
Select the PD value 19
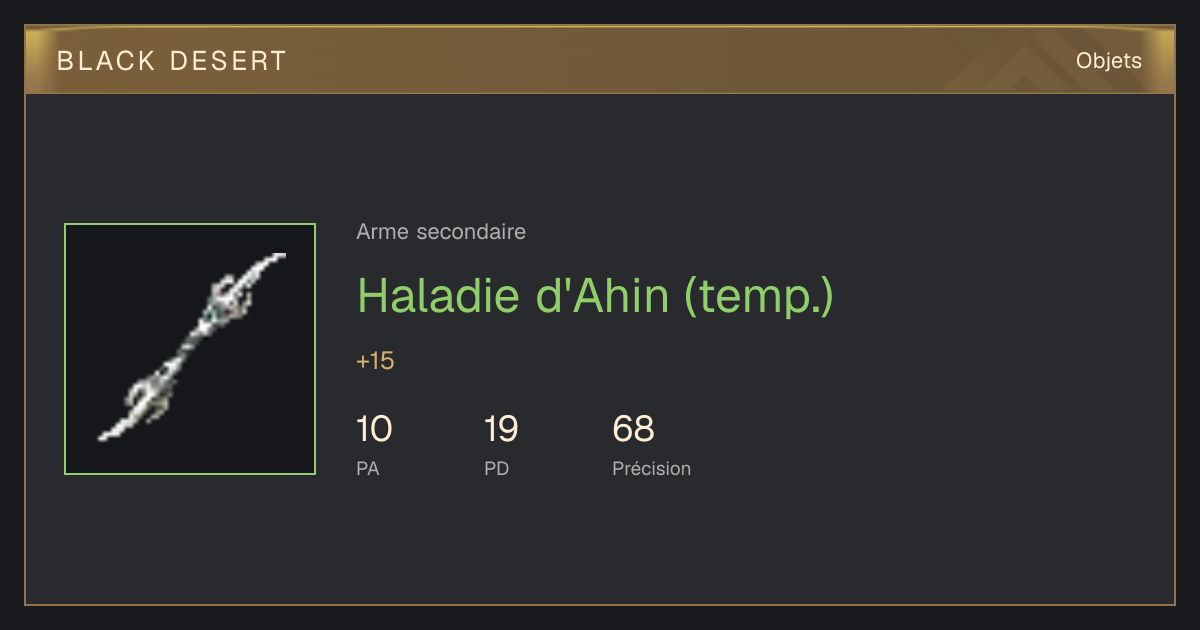pyautogui.click(x=501, y=429)
